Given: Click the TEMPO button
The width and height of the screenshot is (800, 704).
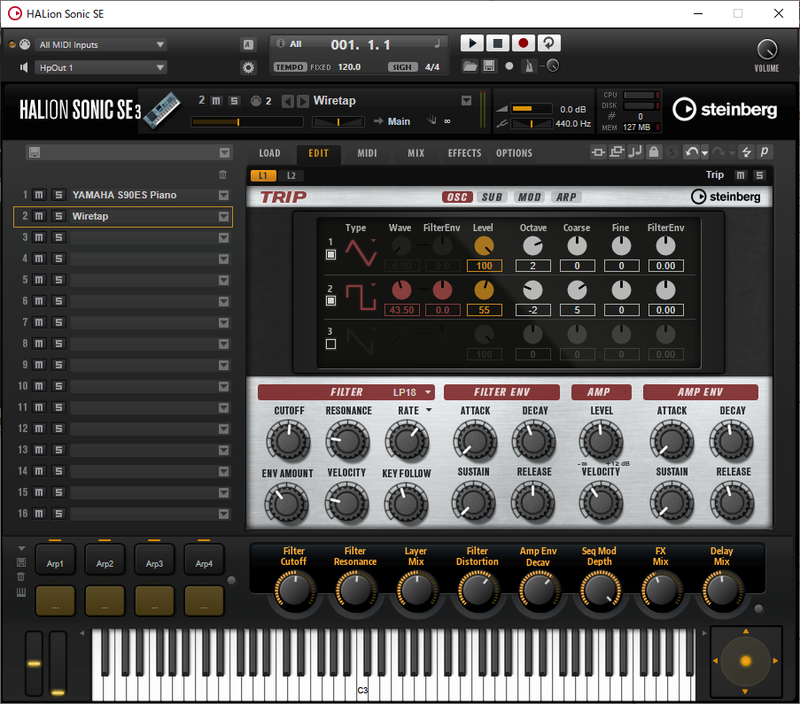Looking at the screenshot, I should [290, 67].
